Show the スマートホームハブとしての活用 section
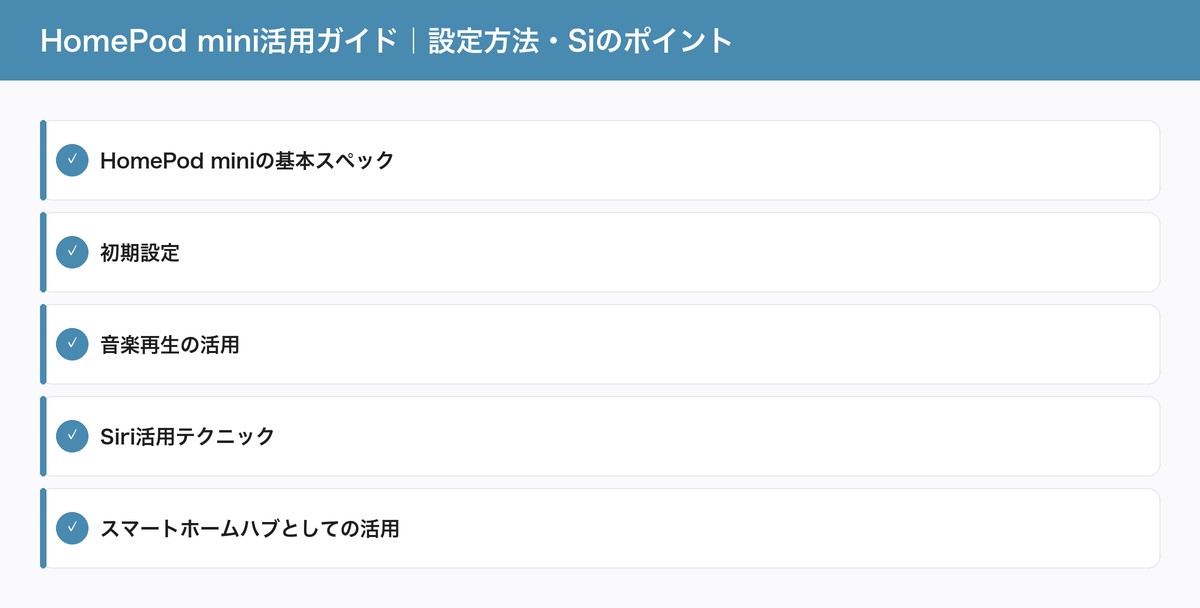Screen dimensions: 1200x608 coord(250,529)
